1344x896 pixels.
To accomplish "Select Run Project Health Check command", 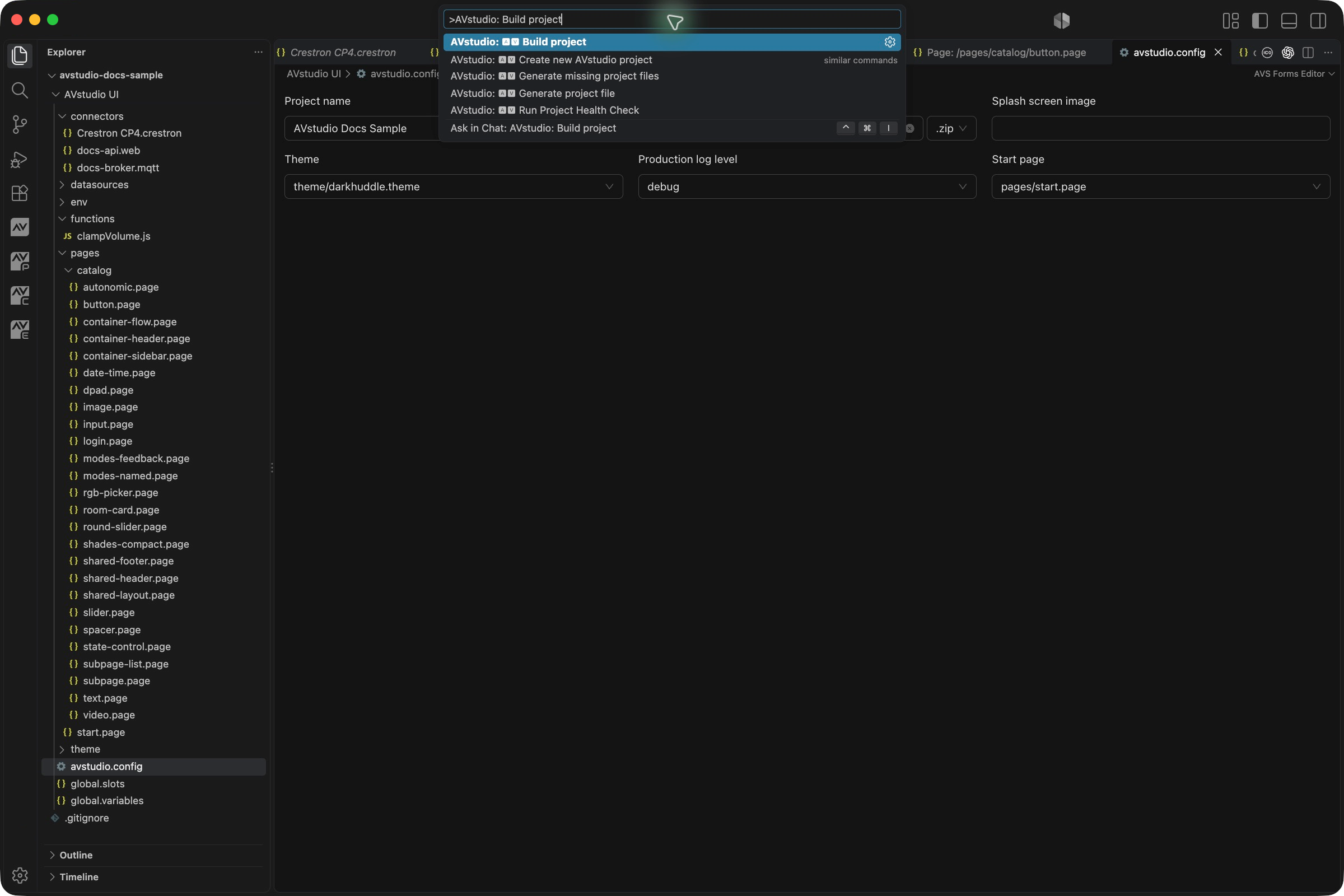I will [671, 110].
